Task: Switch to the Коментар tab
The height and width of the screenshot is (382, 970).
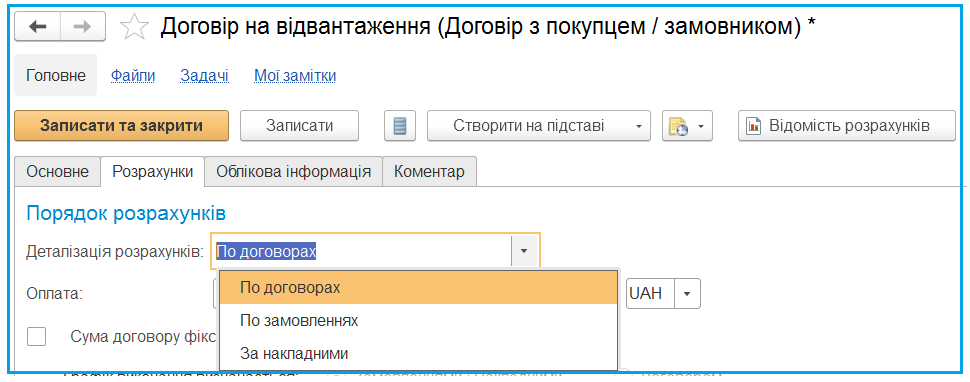Action: (x=429, y=172)
